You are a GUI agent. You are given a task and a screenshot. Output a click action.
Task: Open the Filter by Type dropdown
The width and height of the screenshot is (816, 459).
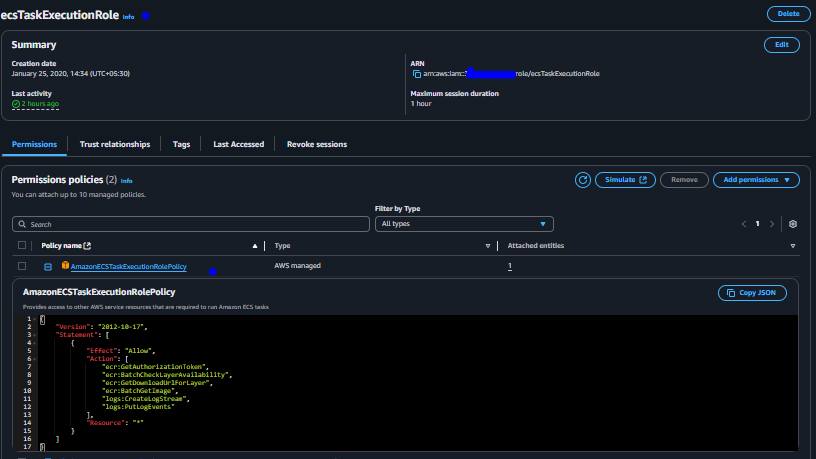[464, 224]
